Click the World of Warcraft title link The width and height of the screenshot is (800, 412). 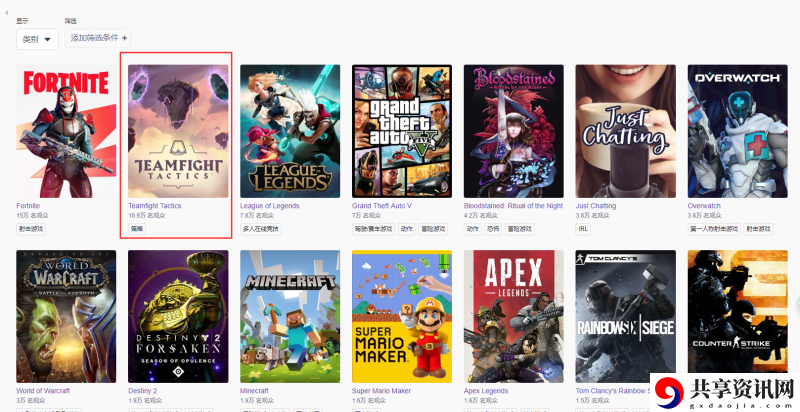click(x=43, y=391)
